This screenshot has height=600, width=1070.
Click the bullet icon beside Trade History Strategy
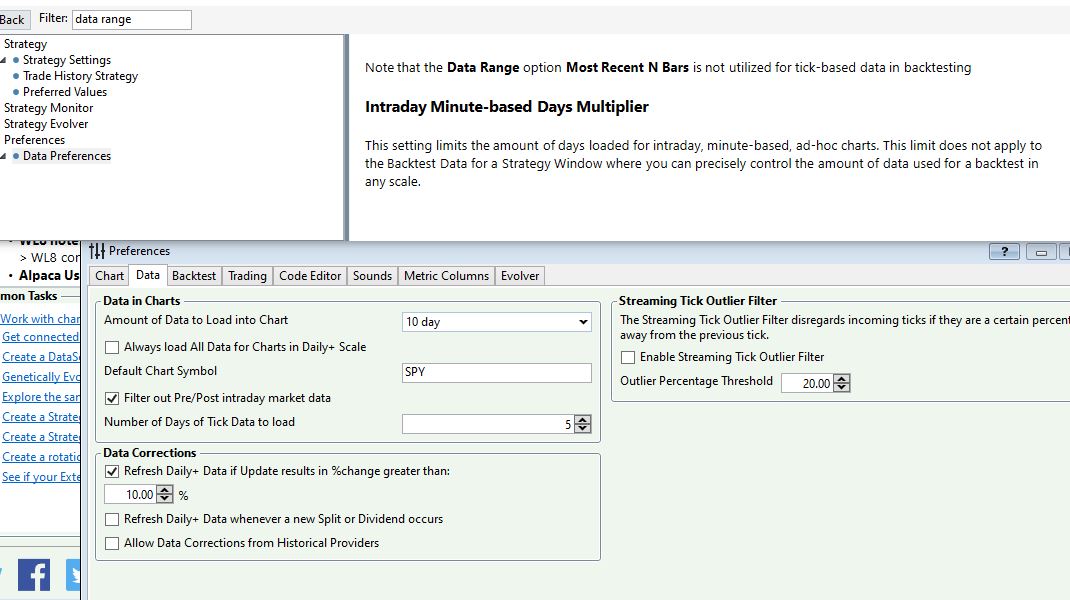[16, 76]
